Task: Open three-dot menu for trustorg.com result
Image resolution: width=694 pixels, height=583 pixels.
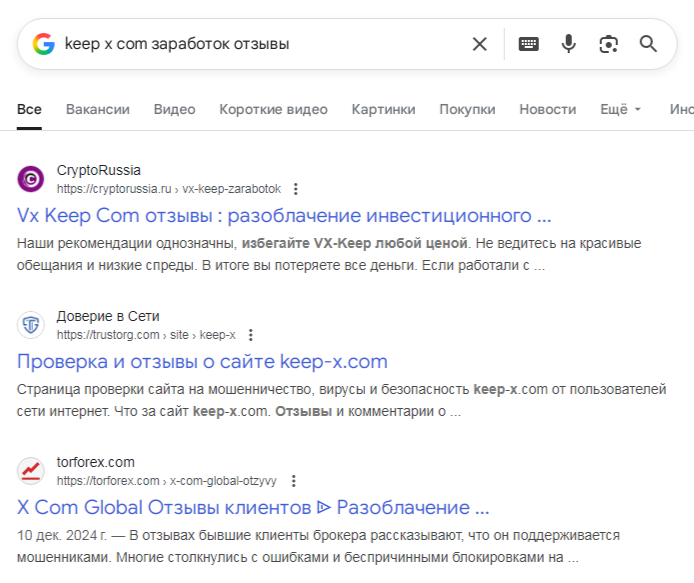Action: [250, 335]
